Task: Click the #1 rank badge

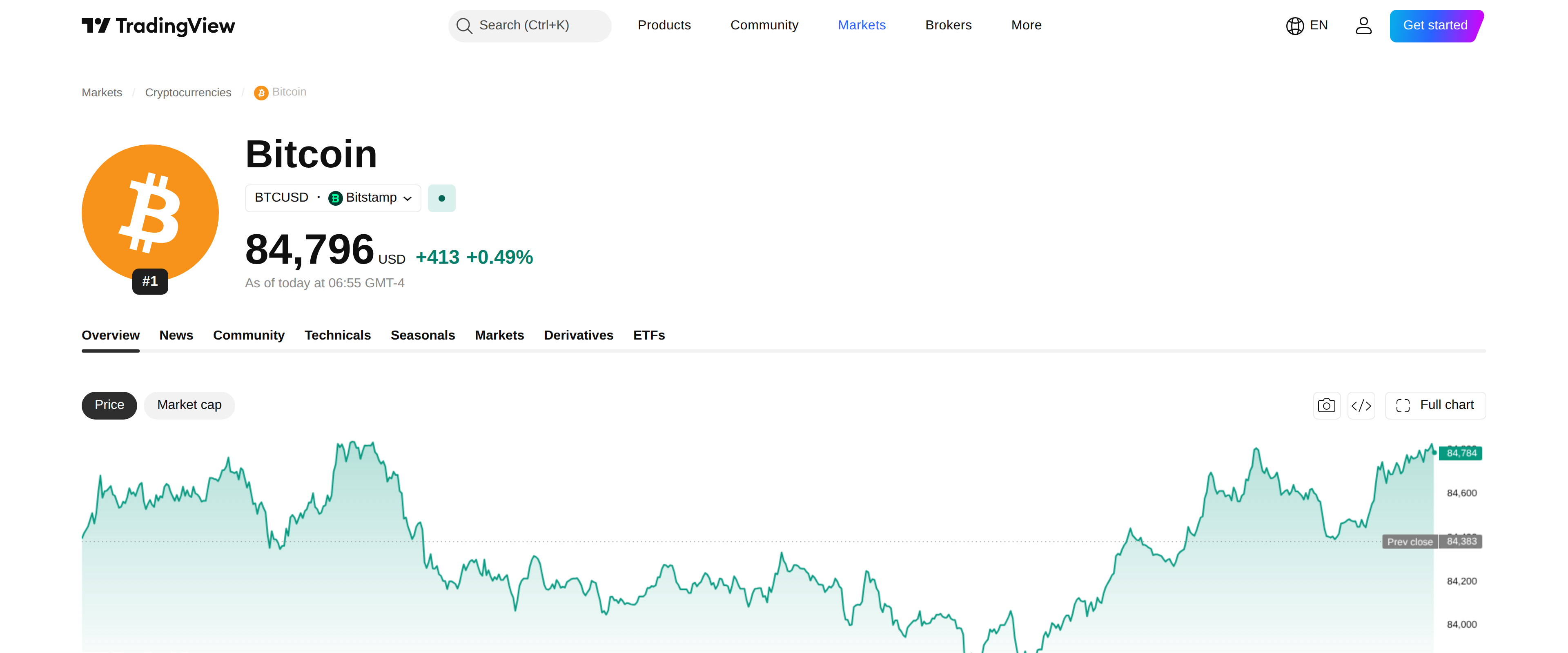Action: (150, 281)
